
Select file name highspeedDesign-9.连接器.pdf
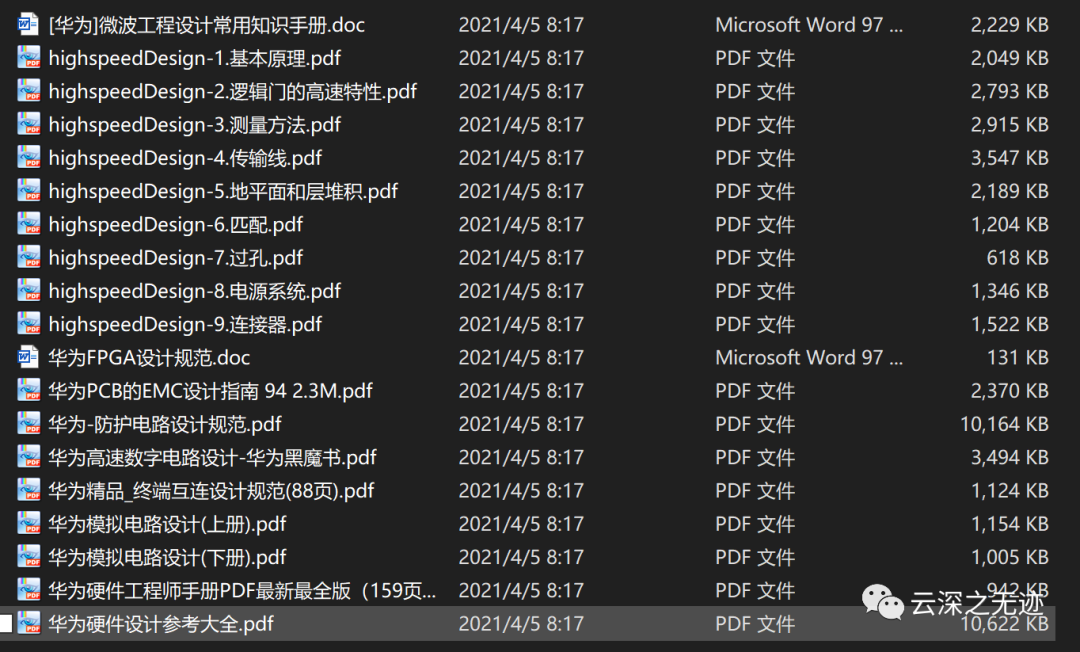[x=185, y=324]
